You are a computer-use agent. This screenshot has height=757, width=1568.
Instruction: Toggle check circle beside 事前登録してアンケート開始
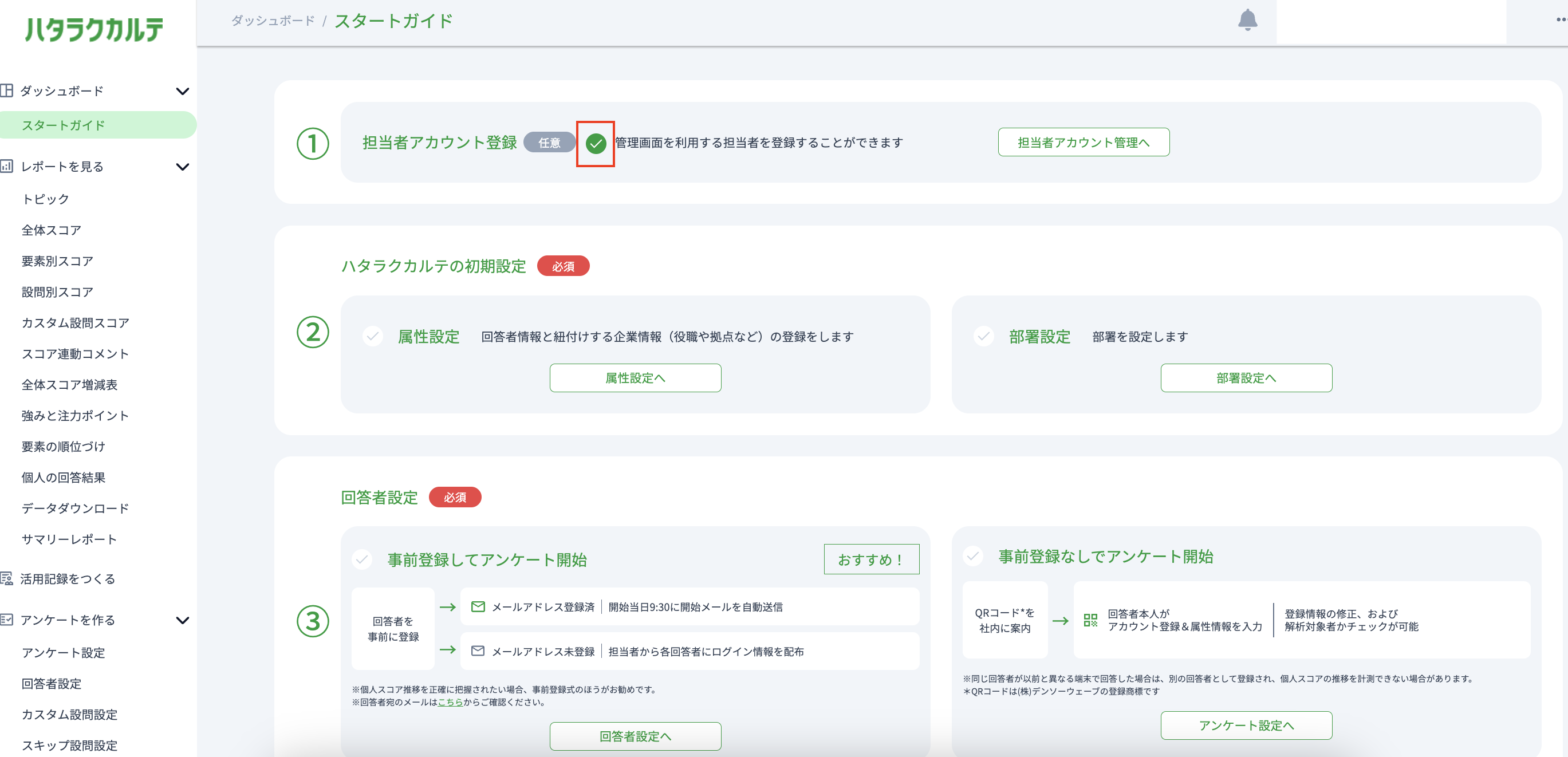click(362, 559)
